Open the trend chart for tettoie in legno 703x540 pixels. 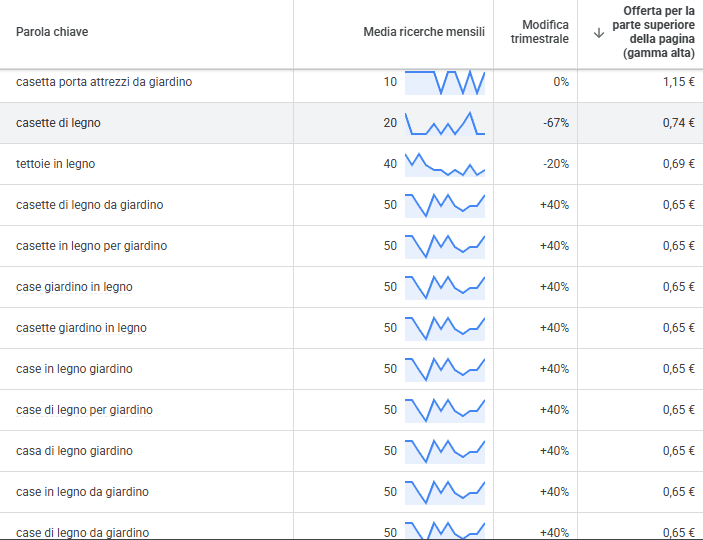445,164
